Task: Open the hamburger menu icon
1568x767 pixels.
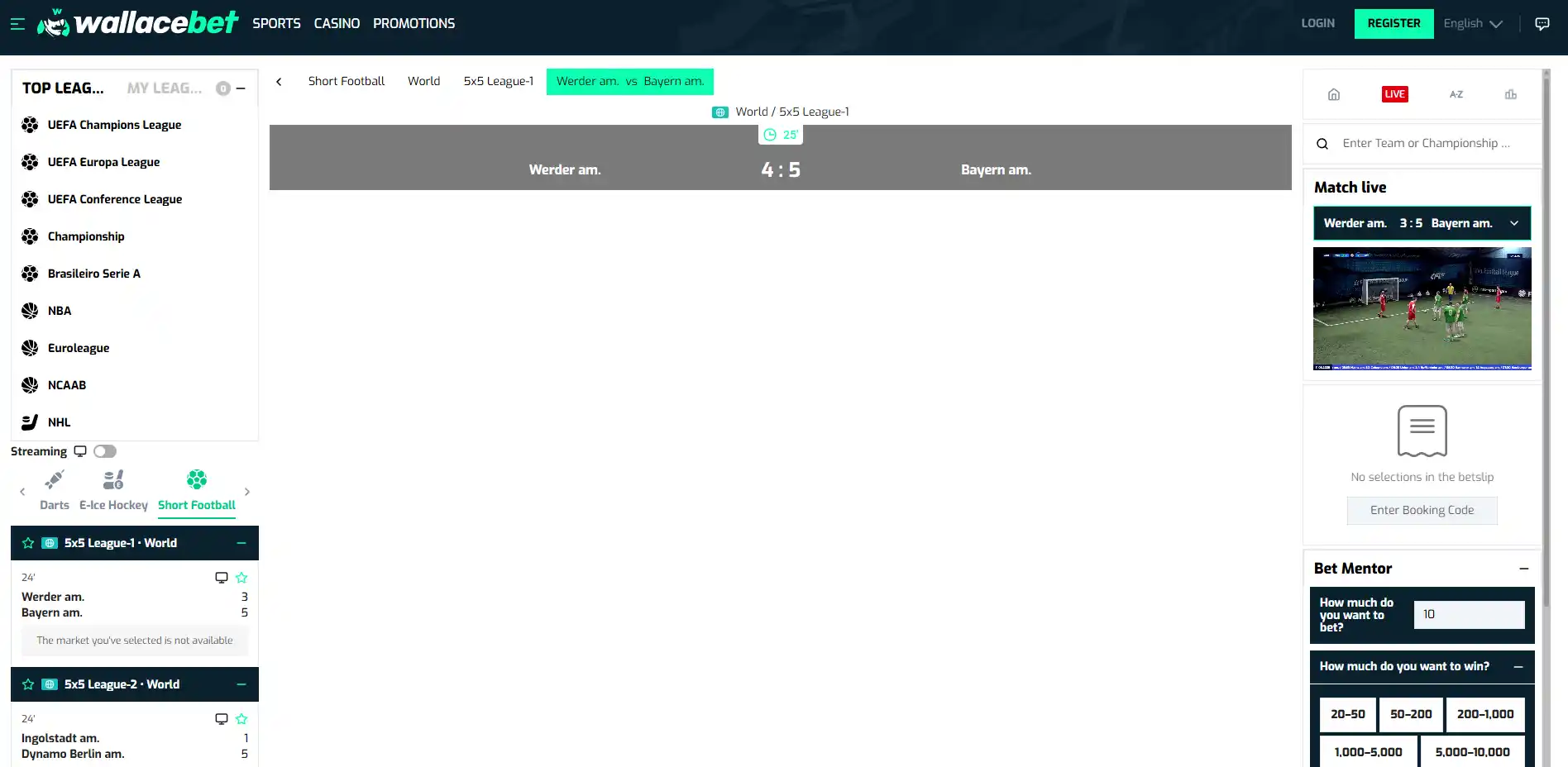Action: click(17, 24)
